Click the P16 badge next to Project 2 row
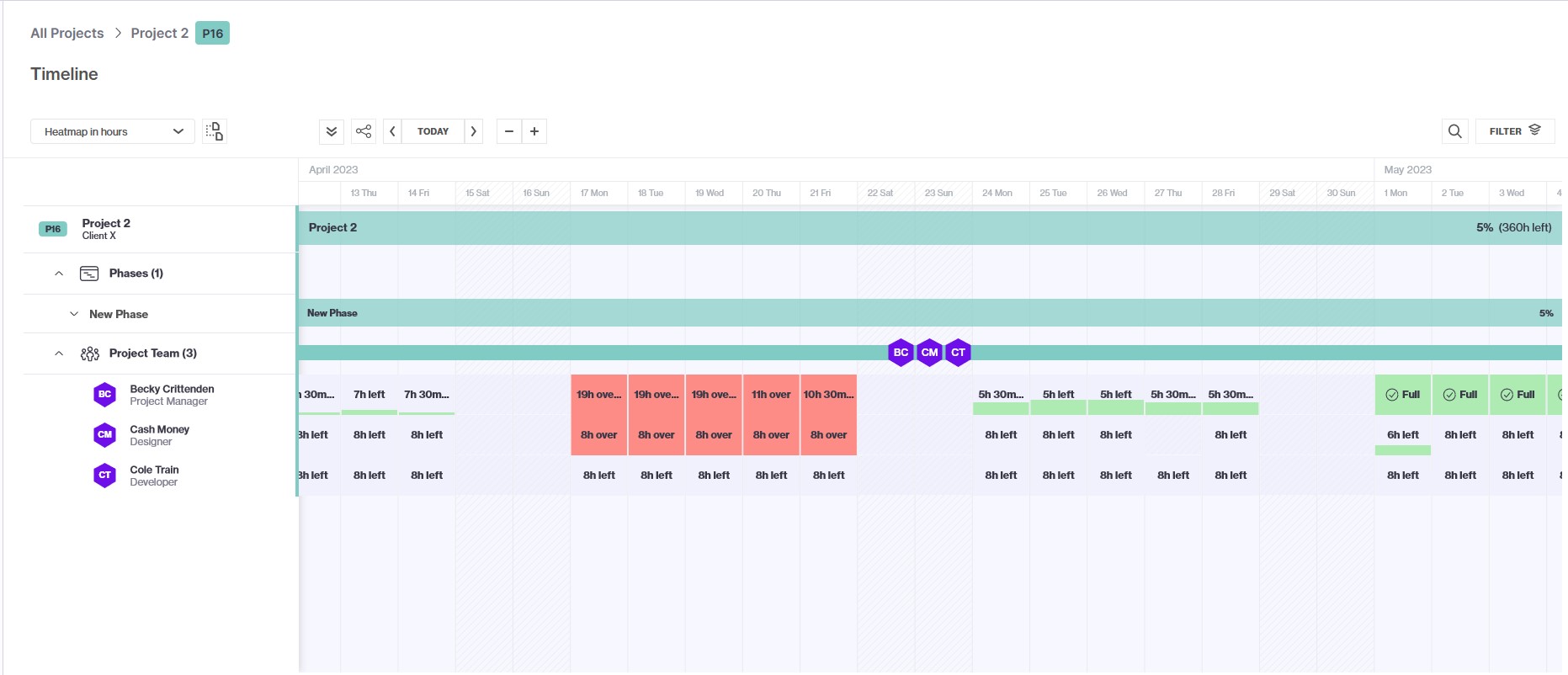This screenshot has width=1568, height=675. click(x=53, y=229)
